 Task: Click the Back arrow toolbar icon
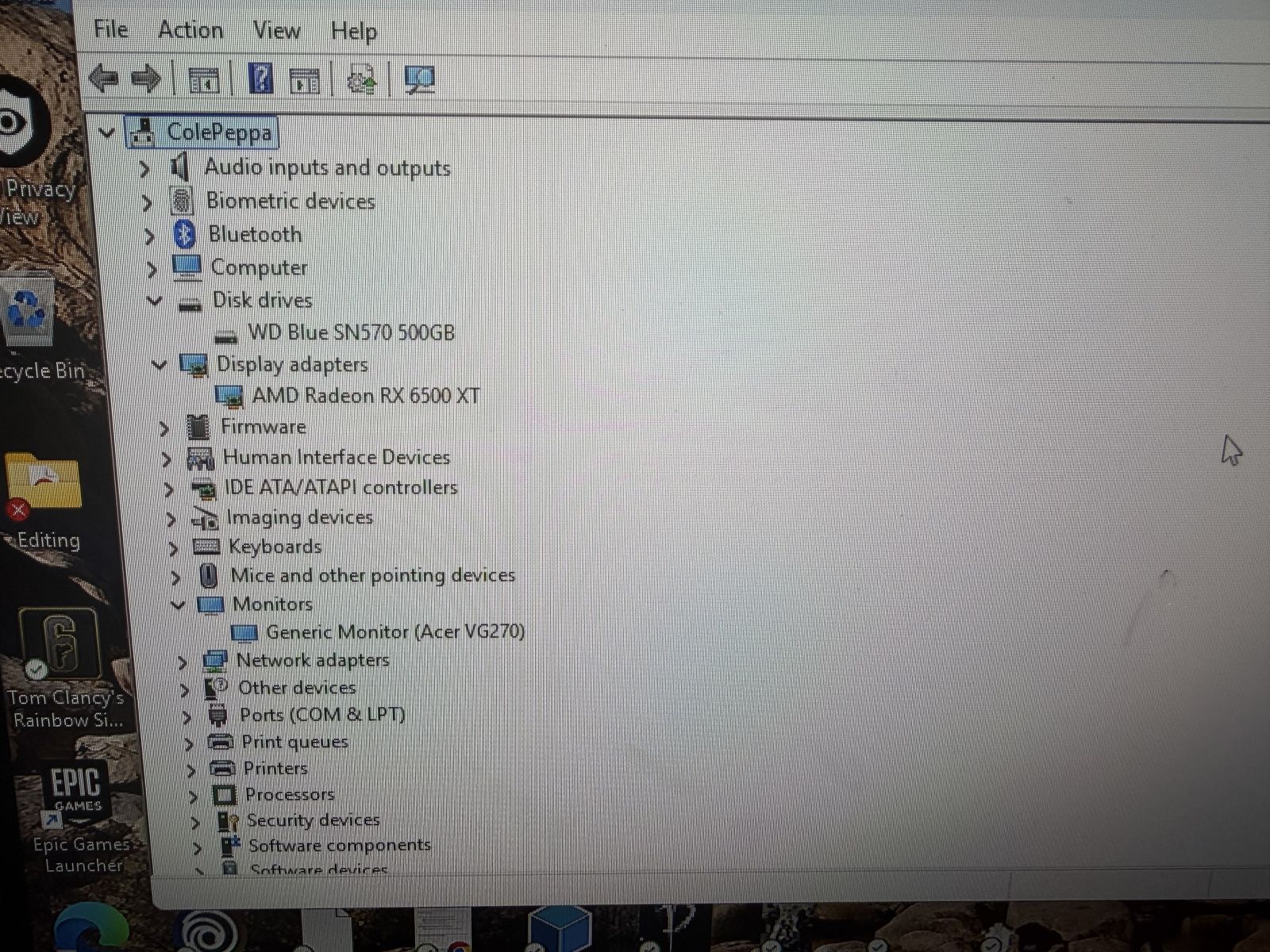click(x=103, y=79)
